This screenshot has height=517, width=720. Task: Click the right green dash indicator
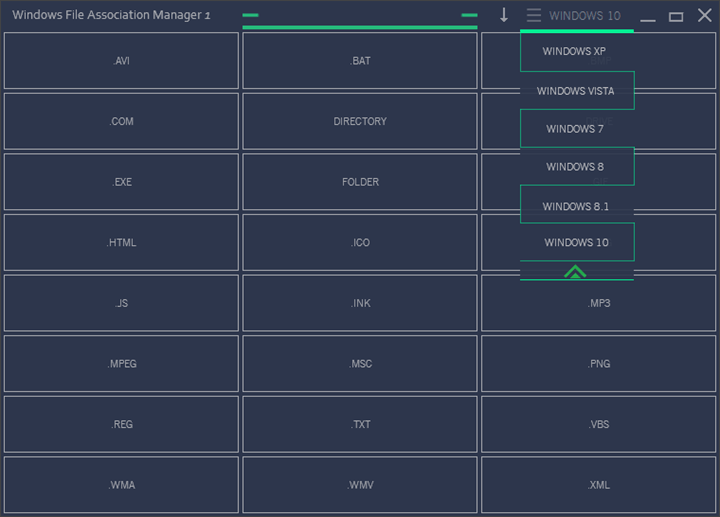[x=469, y=15]
